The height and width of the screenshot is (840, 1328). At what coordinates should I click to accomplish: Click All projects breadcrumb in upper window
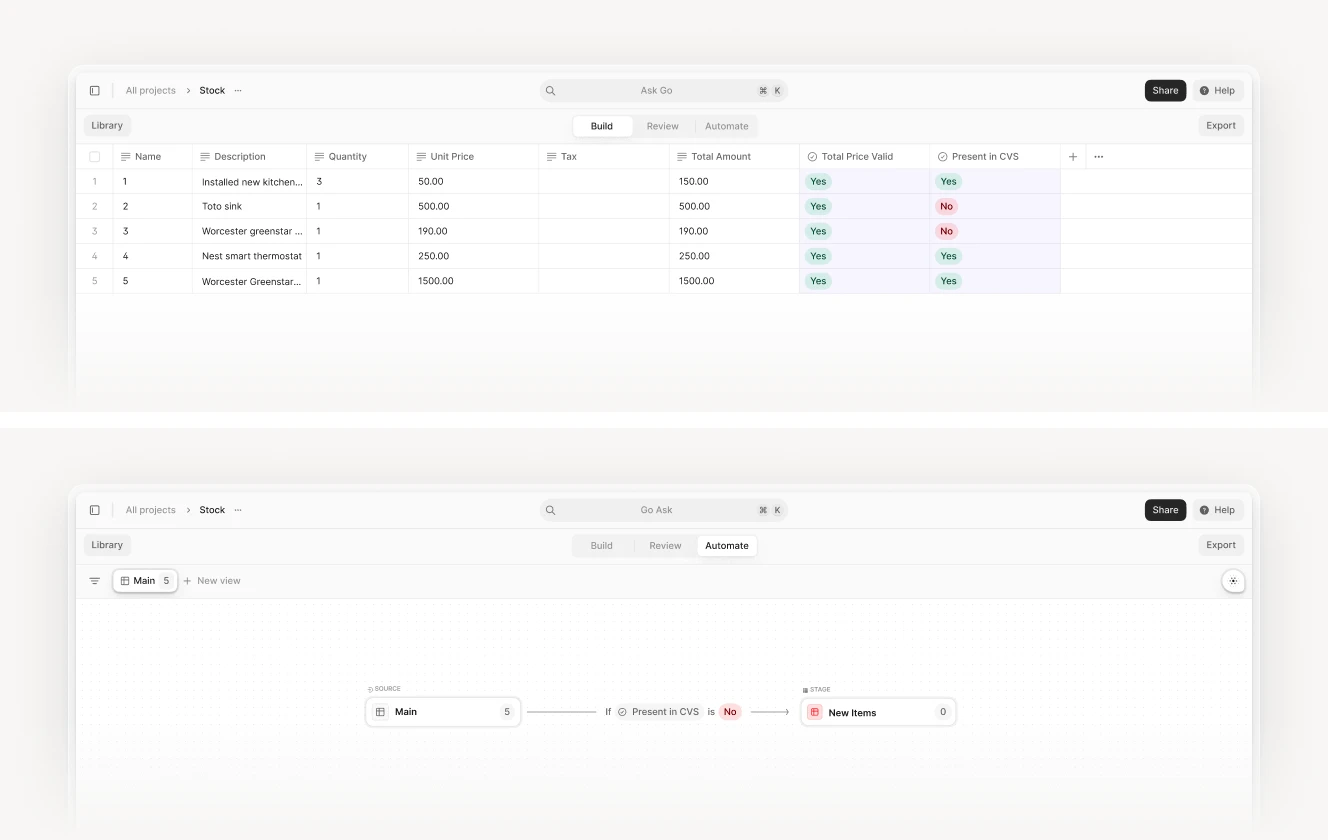[x=150, y=91]
